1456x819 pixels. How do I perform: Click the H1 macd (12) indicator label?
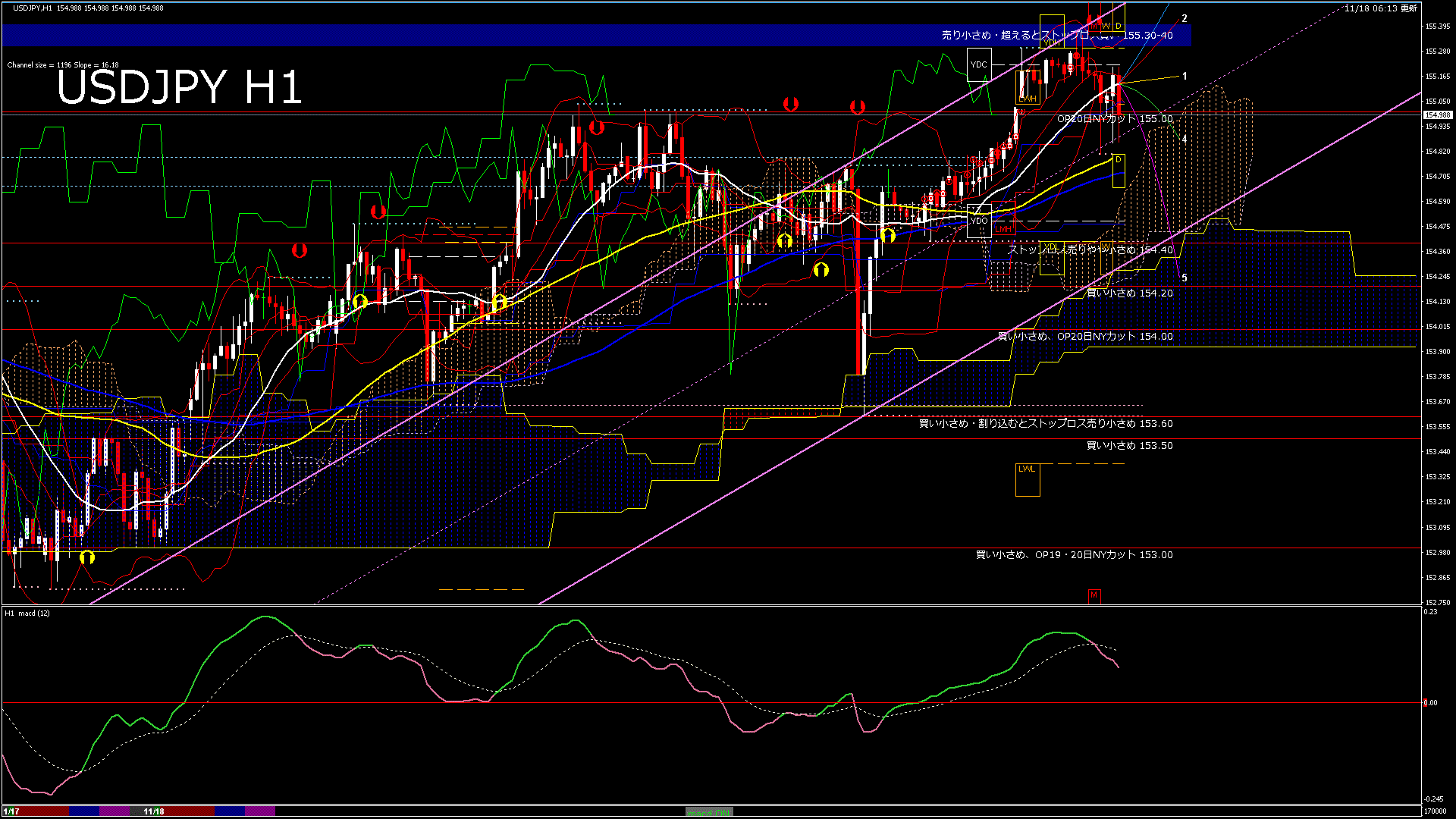pyautogui.click(x=27, y=613)
